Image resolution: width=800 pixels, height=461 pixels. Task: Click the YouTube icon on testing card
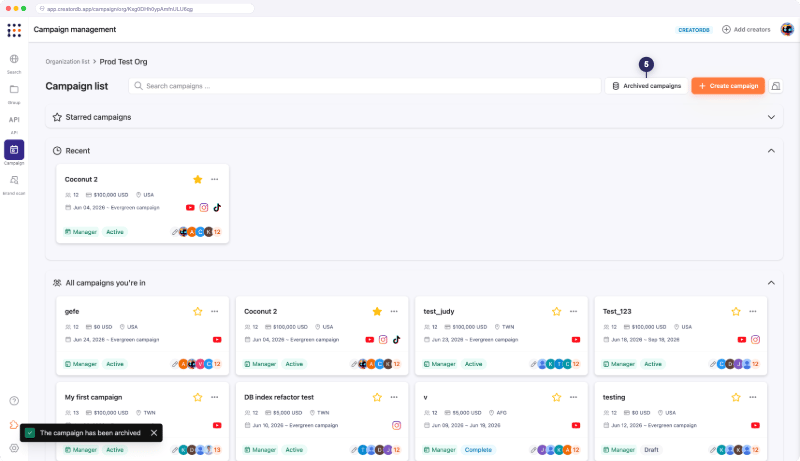[x=756, y=425]
